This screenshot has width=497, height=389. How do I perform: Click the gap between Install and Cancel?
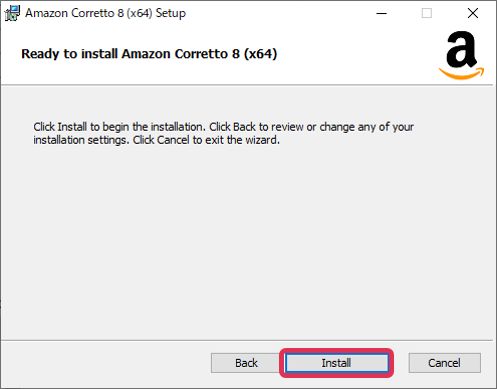tap(401, 363)
